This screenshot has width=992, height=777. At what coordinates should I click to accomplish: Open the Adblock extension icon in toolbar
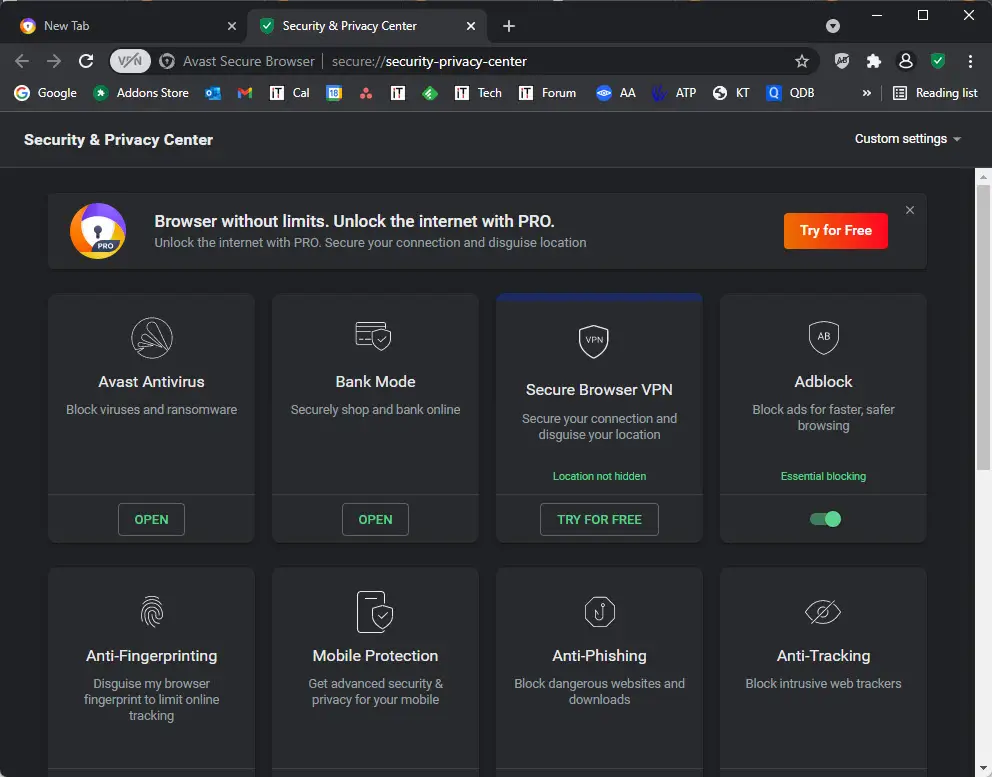click(841, 61)
